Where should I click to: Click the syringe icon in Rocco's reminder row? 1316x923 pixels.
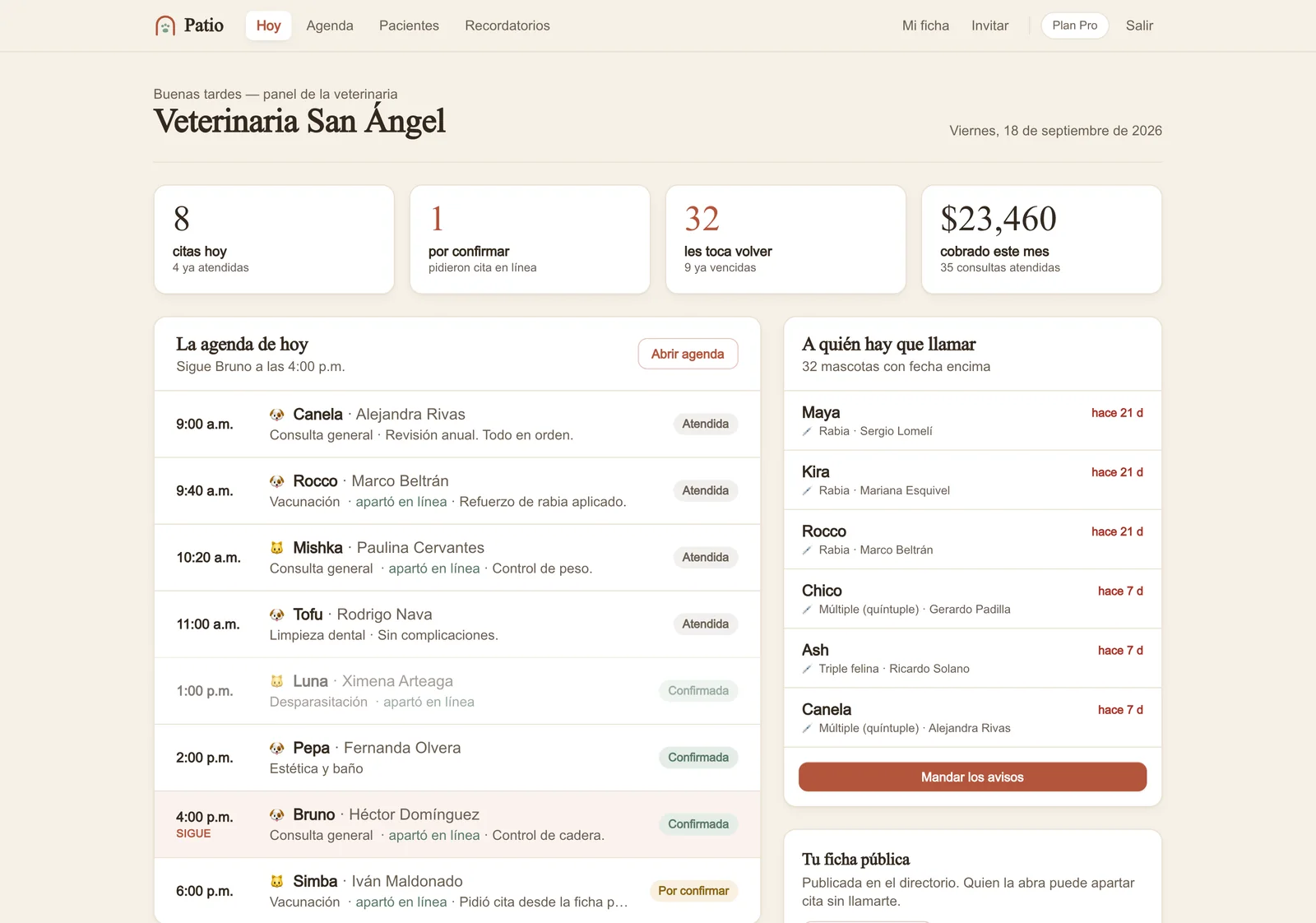(807, 550)
